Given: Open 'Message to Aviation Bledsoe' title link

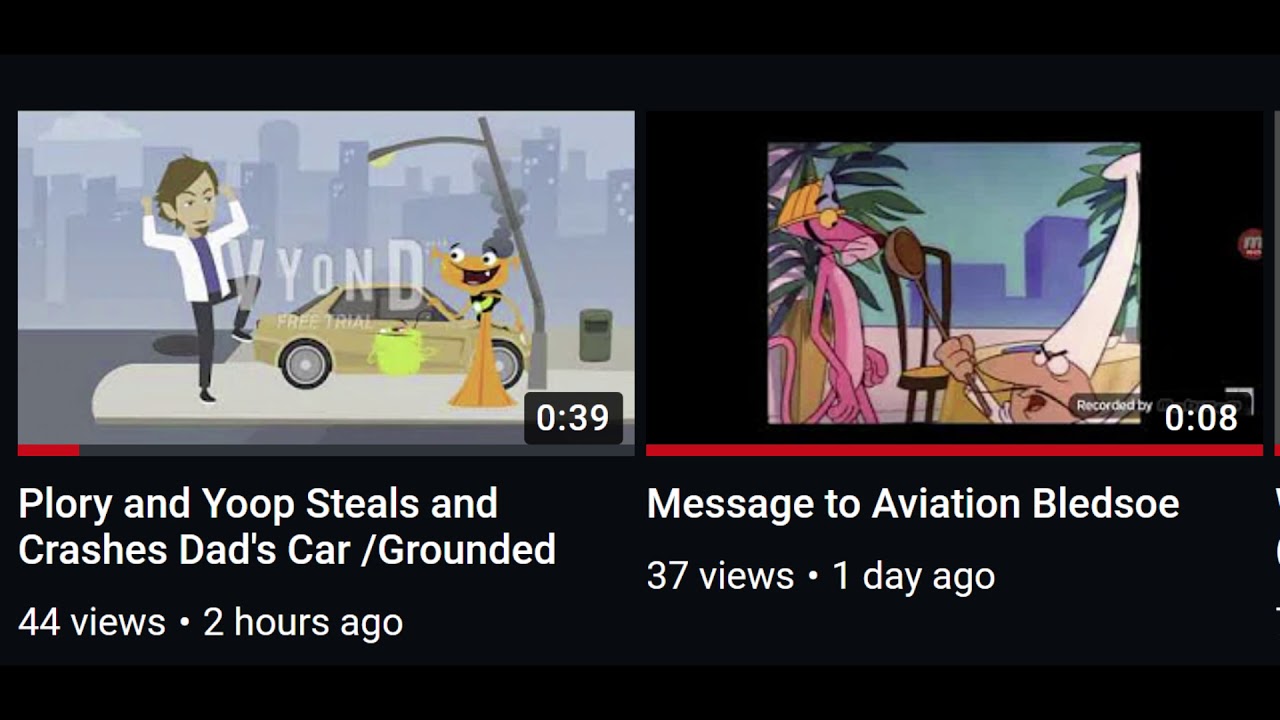Looking at the screenshot, I should 913,503.
